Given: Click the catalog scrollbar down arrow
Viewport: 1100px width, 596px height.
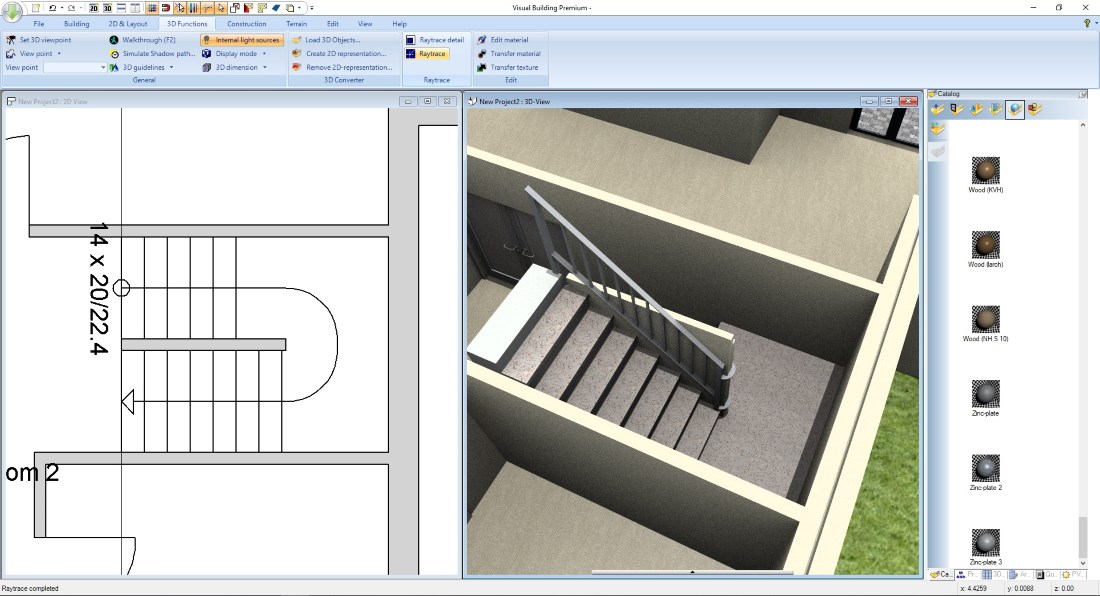Looking at the screenshot, I should [x=1082, y=562].
